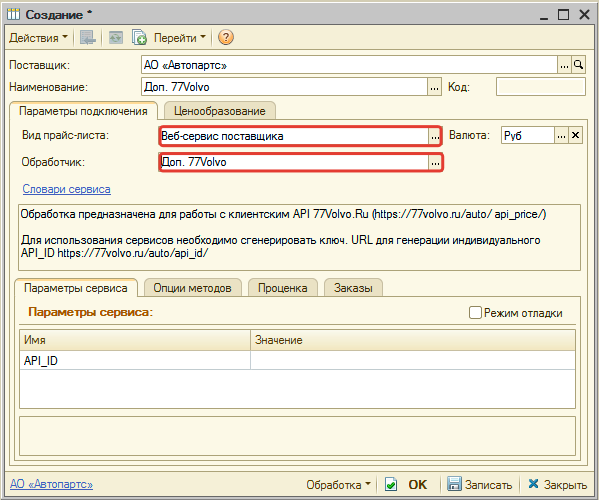
Task: Clear the Валюта field with X icon
Action: point(575,135)
